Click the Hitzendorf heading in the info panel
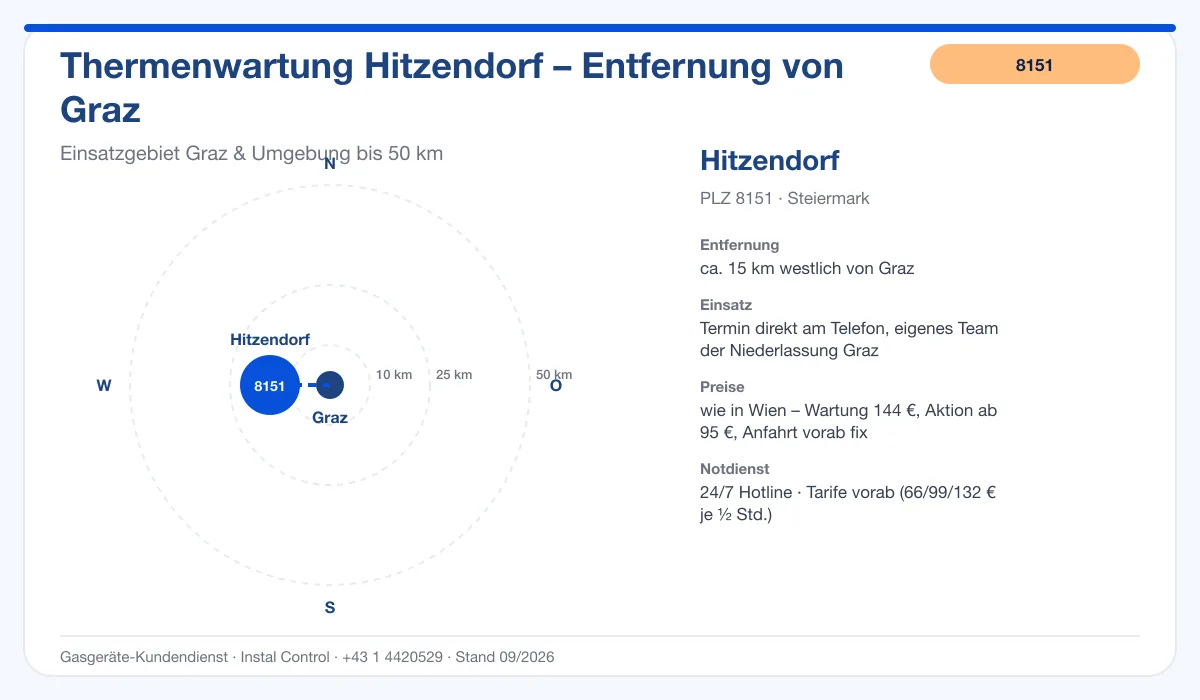 (x=770, y=160)
